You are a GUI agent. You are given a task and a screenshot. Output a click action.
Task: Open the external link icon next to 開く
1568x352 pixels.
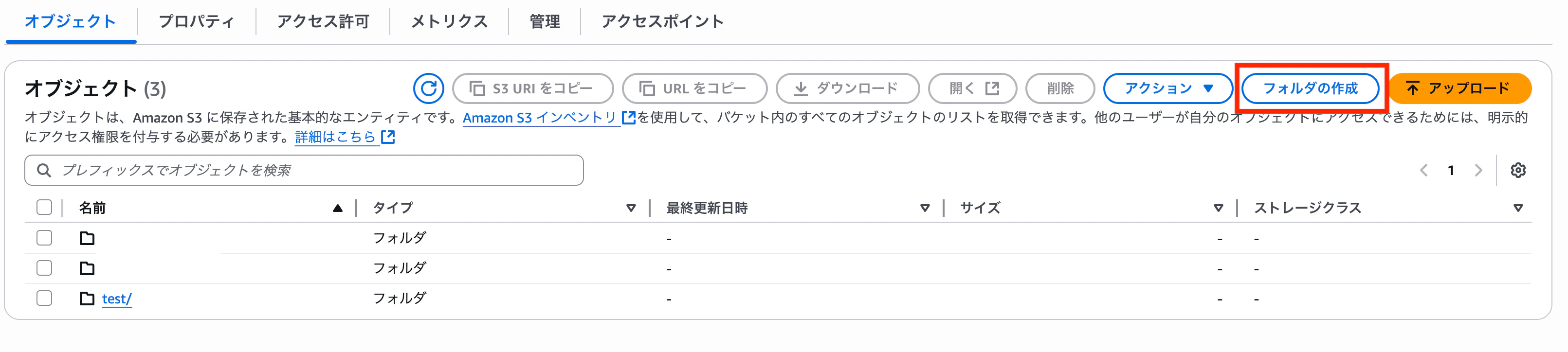click(x=992, y=88)
